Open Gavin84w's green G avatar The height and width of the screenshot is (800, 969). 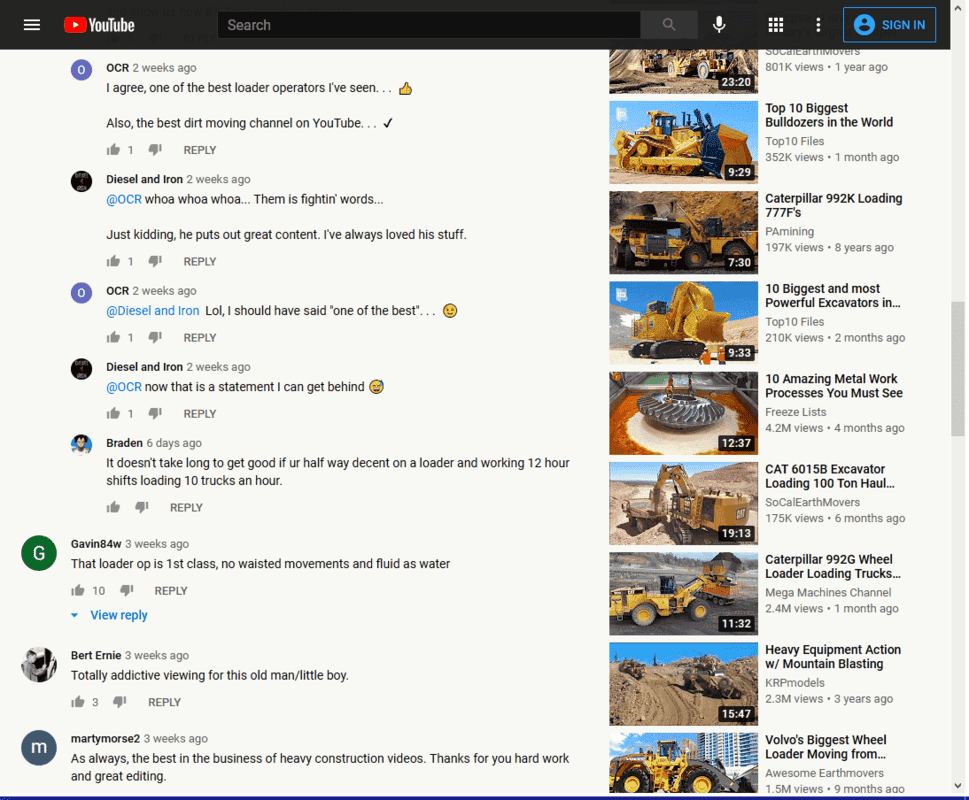(39, 553)
